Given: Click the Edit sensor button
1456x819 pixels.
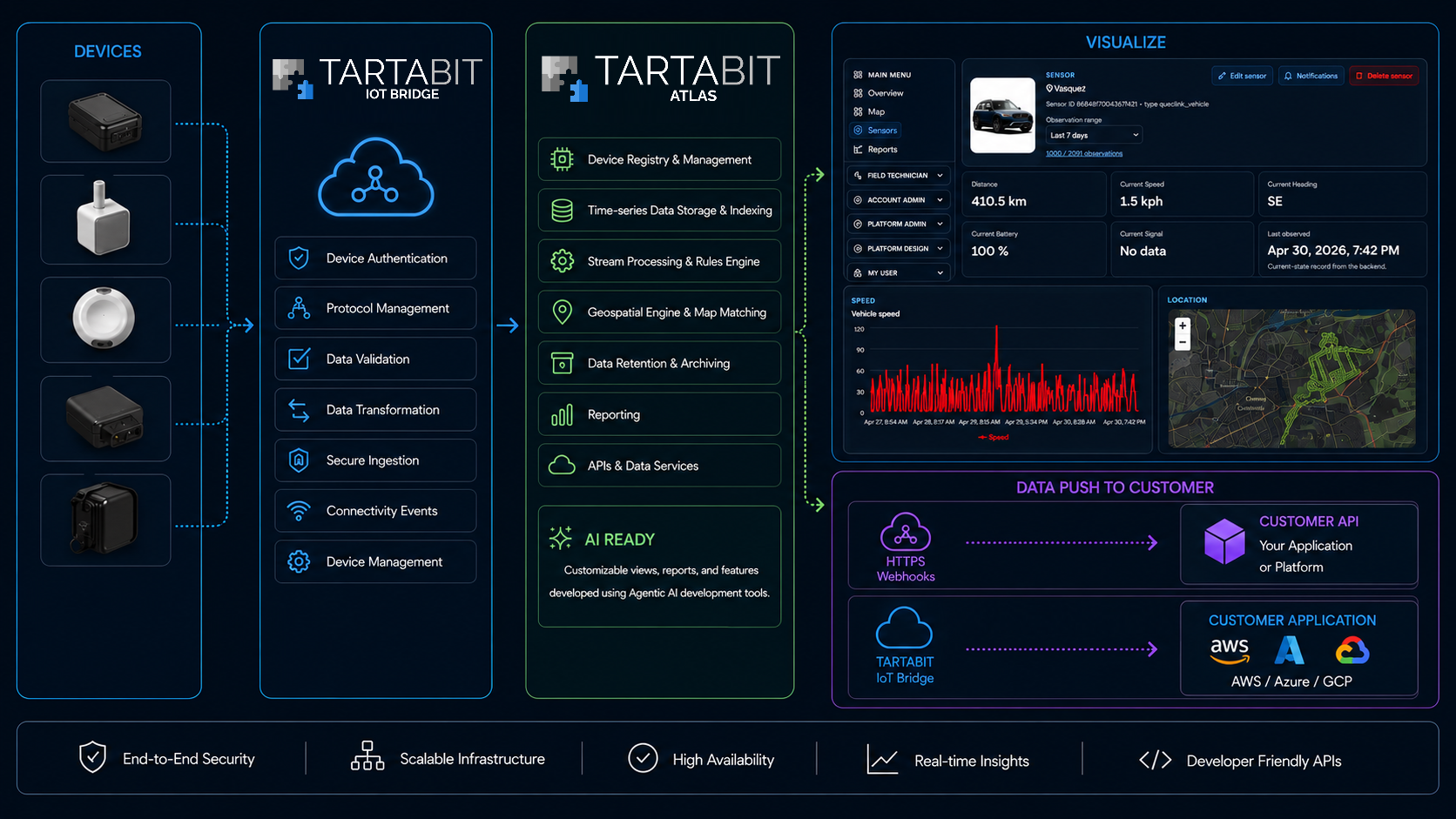Looking at the screenshot, I should pos(1242,76).
